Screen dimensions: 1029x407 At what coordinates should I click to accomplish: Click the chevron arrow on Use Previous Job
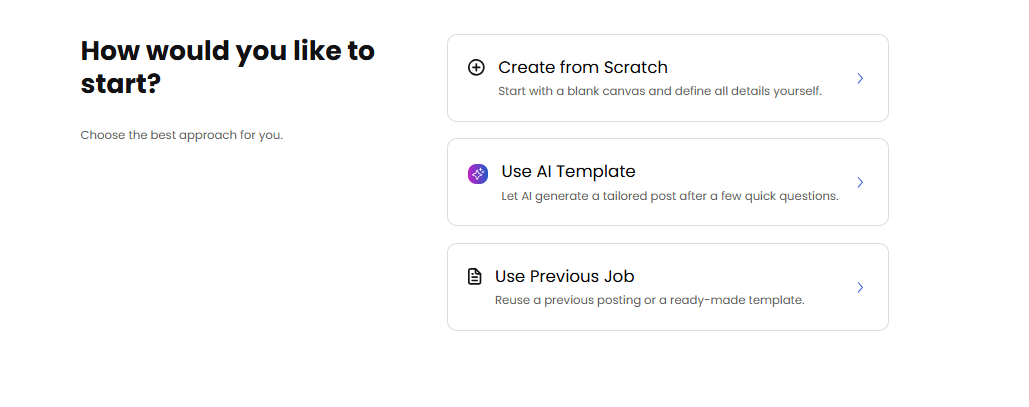point(860,287)
